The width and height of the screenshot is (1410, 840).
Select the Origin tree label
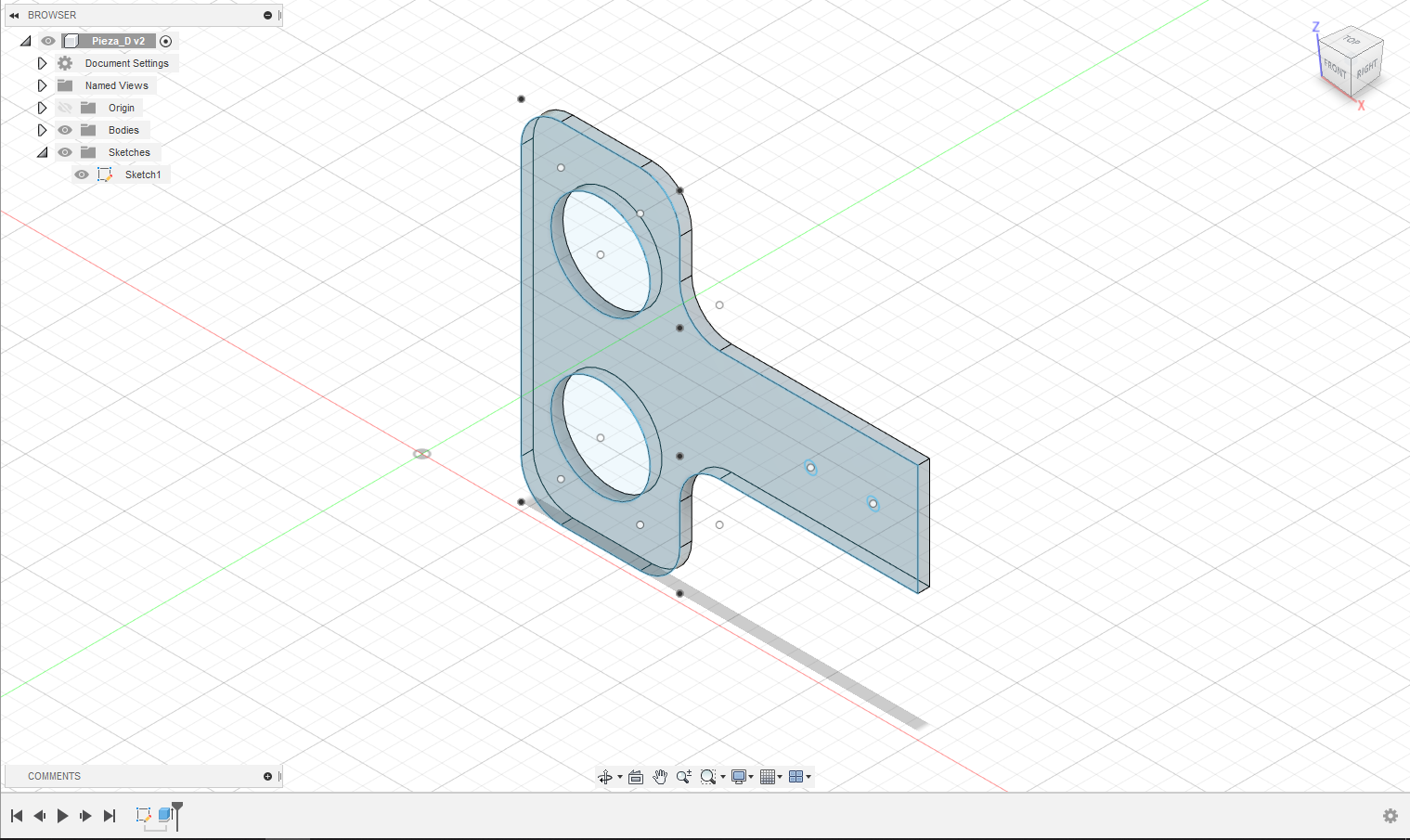pos(122,108)
